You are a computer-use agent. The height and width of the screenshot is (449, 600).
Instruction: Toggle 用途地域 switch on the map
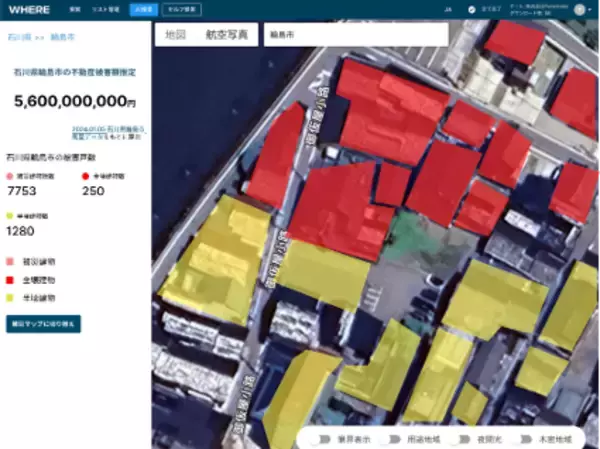pyautogui.click(x=392, y=439)
